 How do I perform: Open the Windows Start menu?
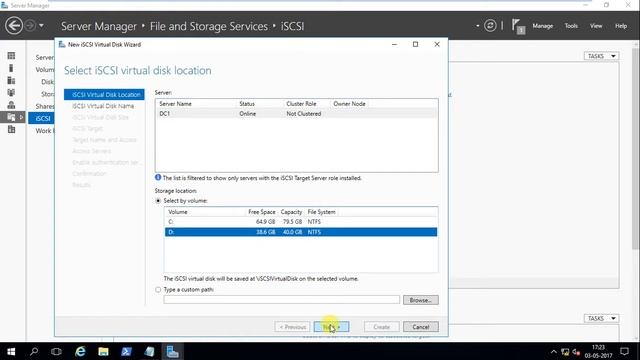click(11, 351)
